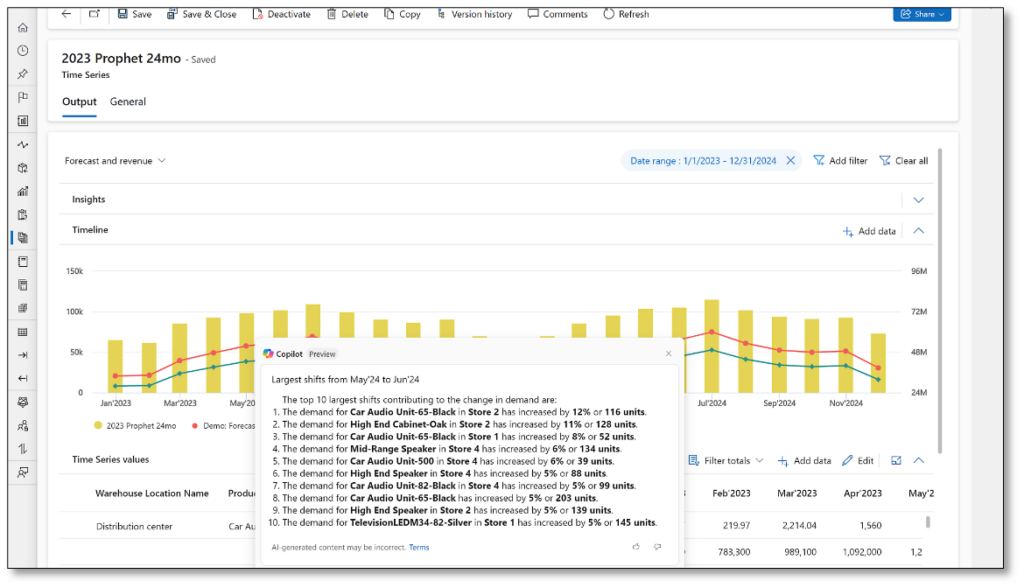Open Recent items clock icon in sidebar
The image size is (1024, 588).
22,50
